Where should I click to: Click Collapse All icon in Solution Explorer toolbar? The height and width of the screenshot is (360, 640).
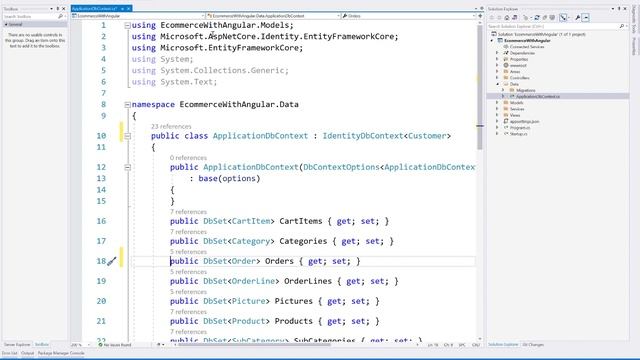pos(545,18)
